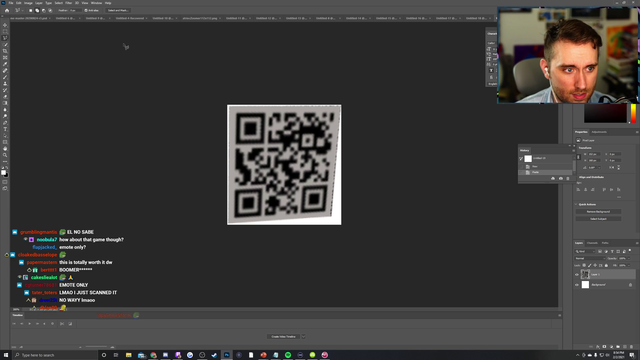
Task: Choose Intersect with Selection mode
Action: (x=50, y=10)
